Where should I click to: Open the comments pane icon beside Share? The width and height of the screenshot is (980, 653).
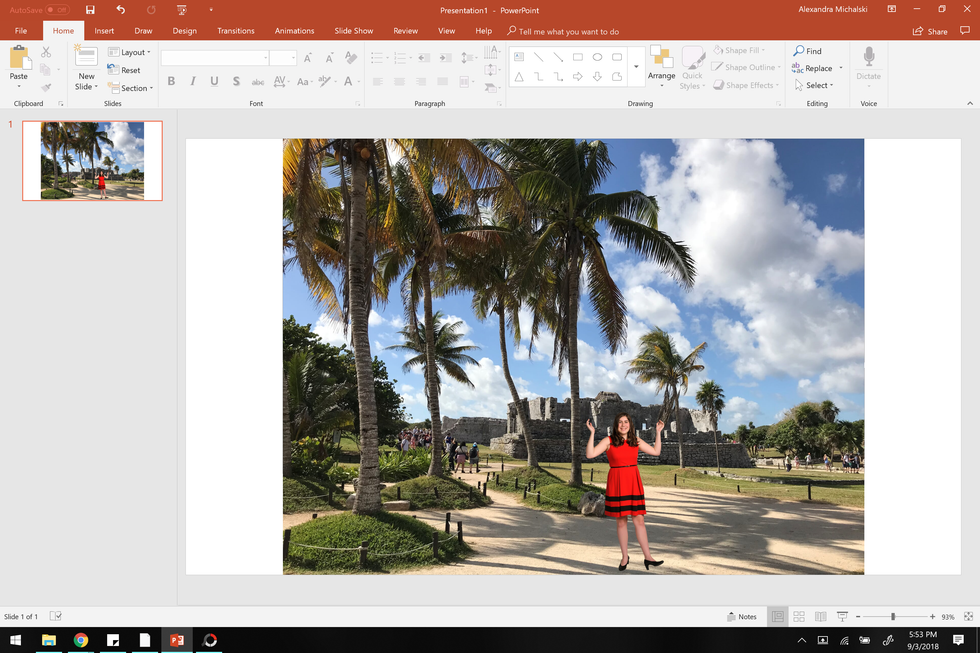point(966,31)
